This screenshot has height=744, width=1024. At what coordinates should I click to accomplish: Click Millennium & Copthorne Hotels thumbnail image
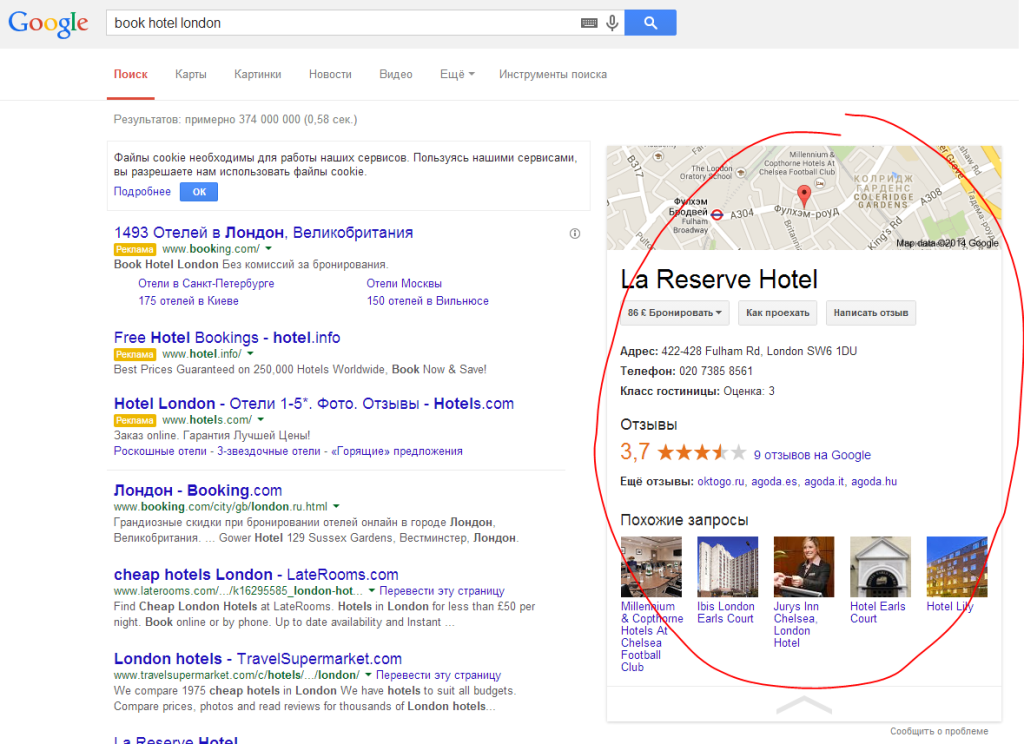(x=651, y=567)
